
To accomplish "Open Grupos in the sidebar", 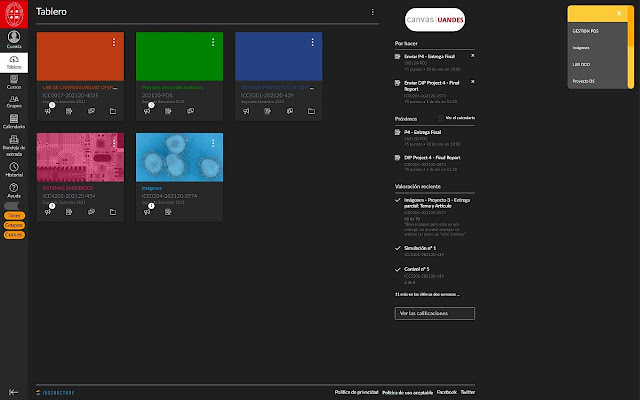I will click(14, 102).
